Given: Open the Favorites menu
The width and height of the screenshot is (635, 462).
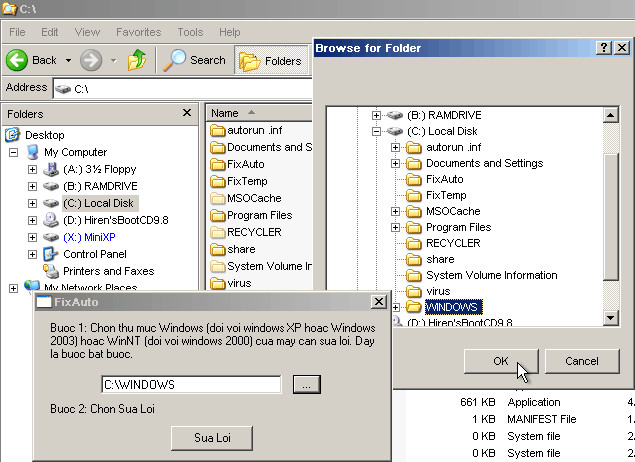Looking at the screenshot, I should [139, 32].
